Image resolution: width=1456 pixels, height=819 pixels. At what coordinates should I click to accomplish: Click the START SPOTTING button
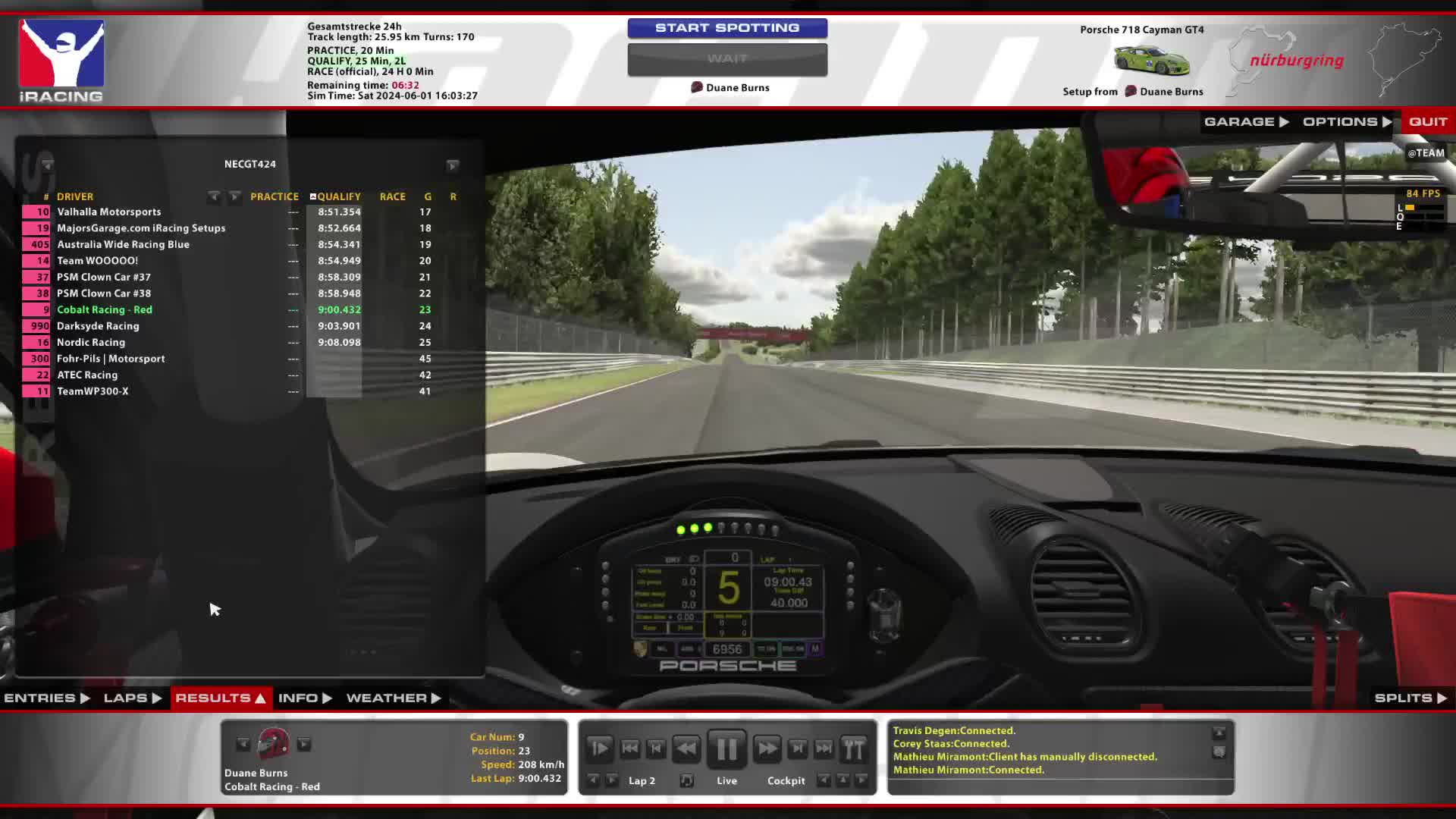coord(726,28)
